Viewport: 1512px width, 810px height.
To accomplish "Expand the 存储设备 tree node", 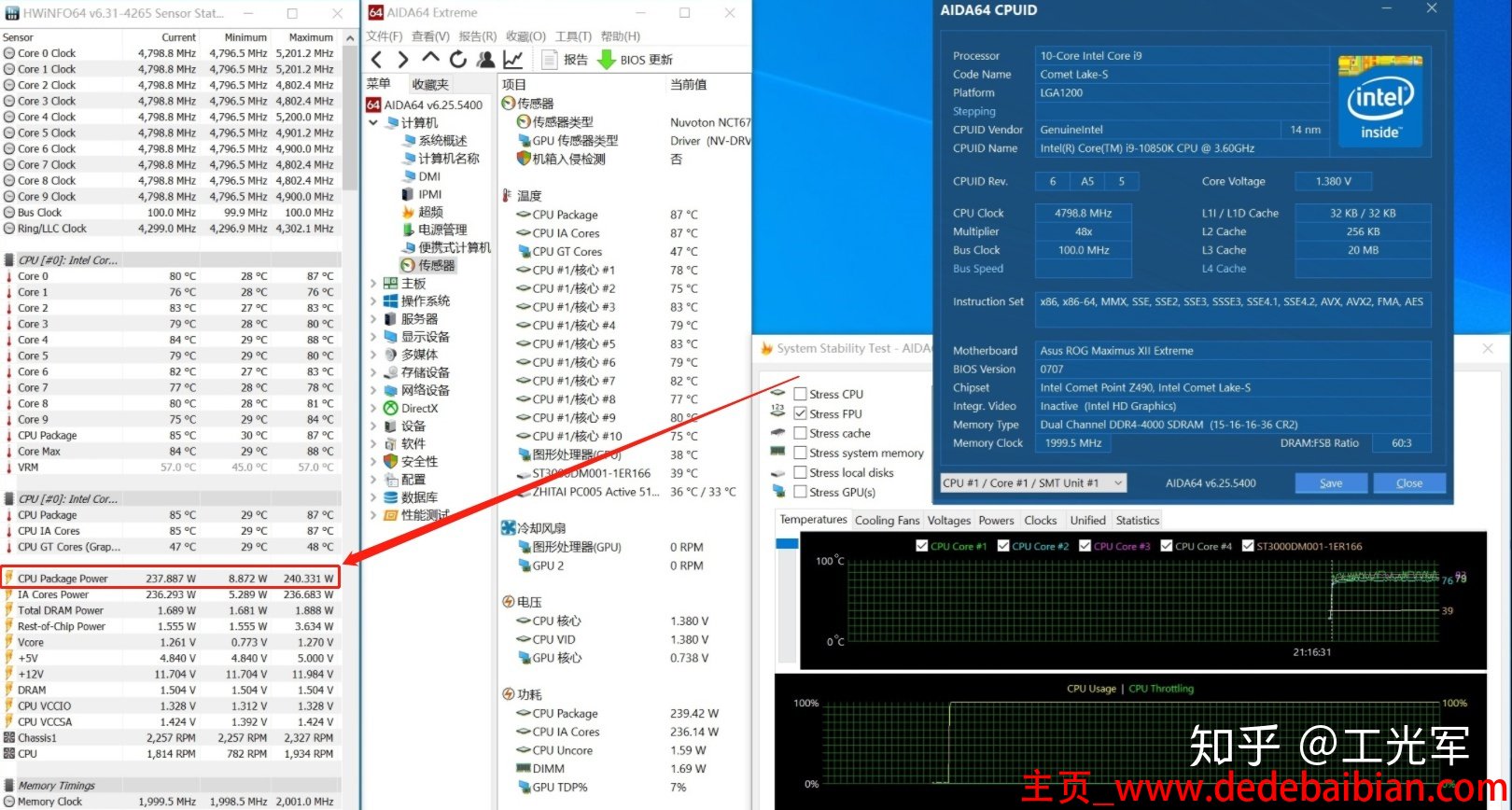I will point(373,372).
